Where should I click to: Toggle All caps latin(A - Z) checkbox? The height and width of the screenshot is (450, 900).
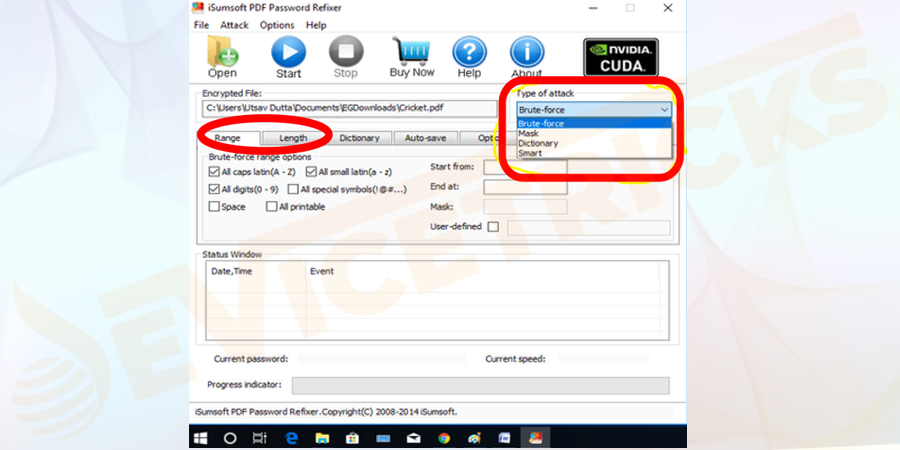pyautogui.click(x=214, y=172)
